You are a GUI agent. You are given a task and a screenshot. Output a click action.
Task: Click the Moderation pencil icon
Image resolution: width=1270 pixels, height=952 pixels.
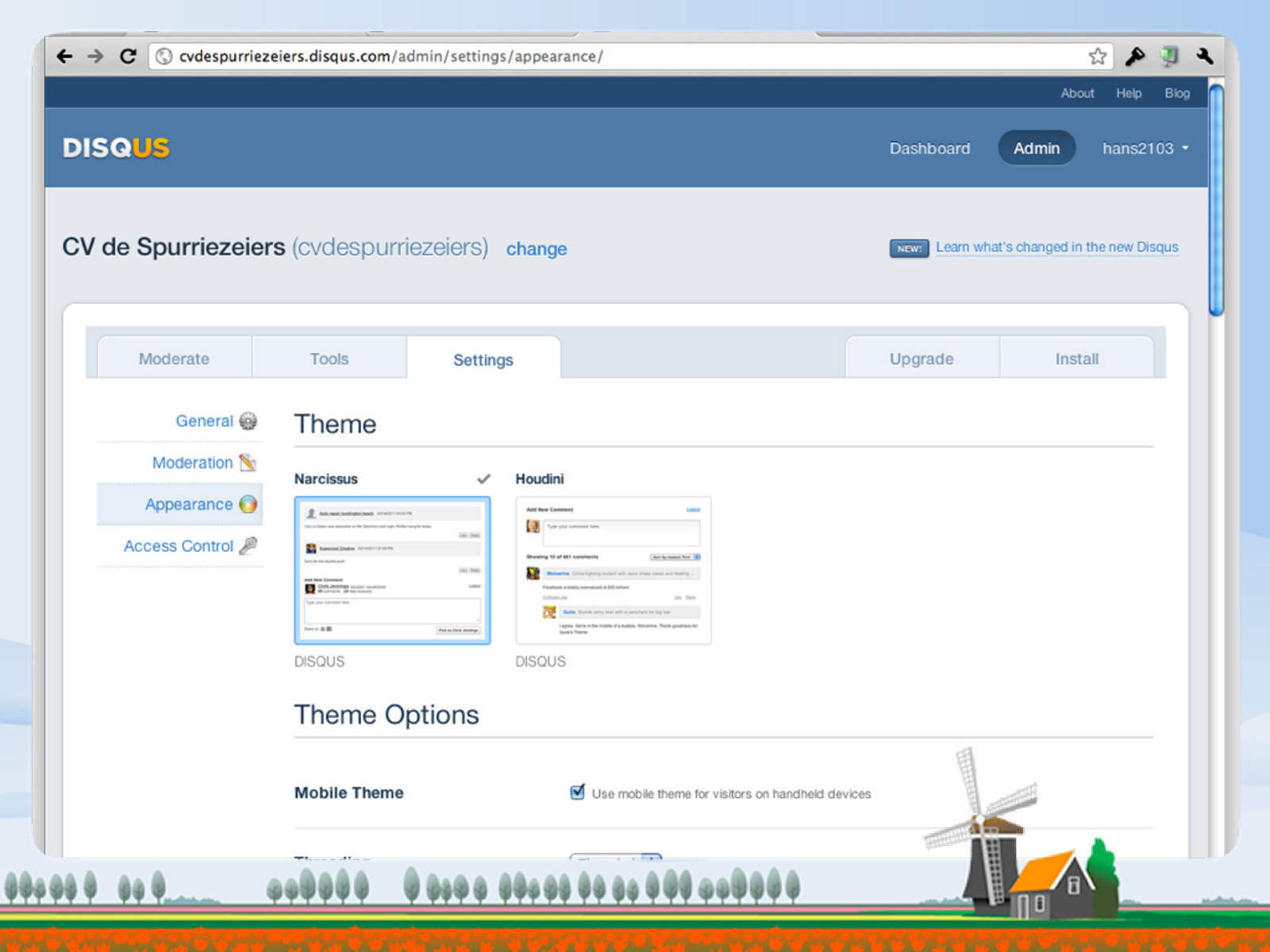(248, 463)
